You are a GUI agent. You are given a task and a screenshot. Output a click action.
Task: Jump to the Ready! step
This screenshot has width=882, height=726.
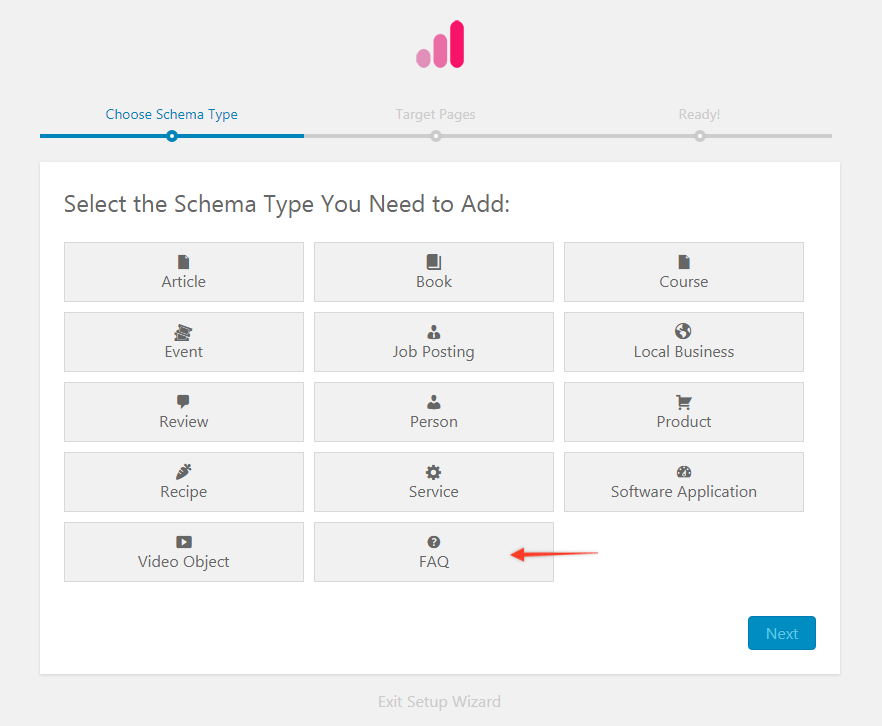click(699, 115)
